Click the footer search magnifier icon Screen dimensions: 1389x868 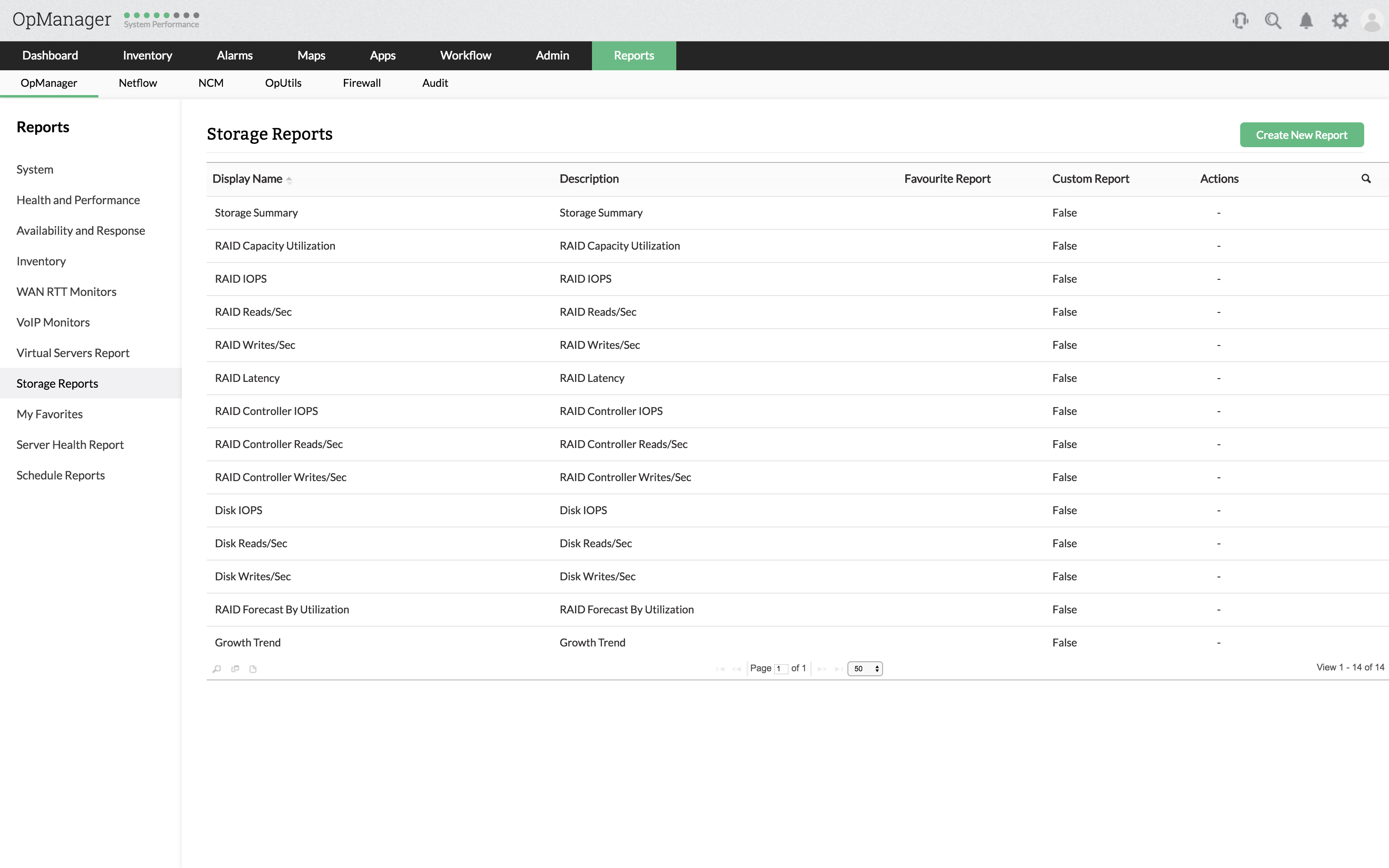tap(216, 669)
